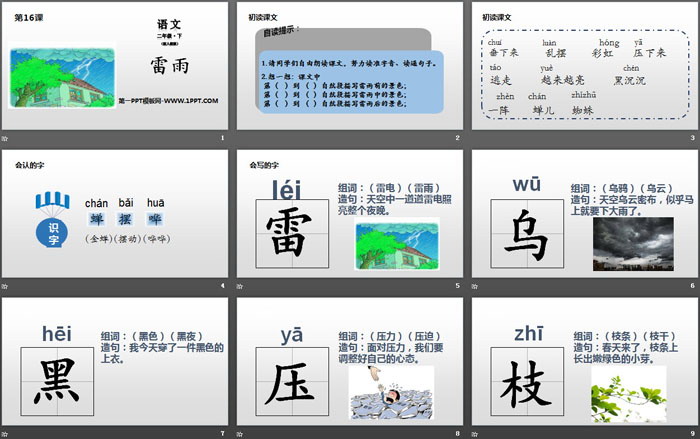The image size is (700, 439).
Task: Click the pinyin chán on slide 4
Action: [96, 203]
